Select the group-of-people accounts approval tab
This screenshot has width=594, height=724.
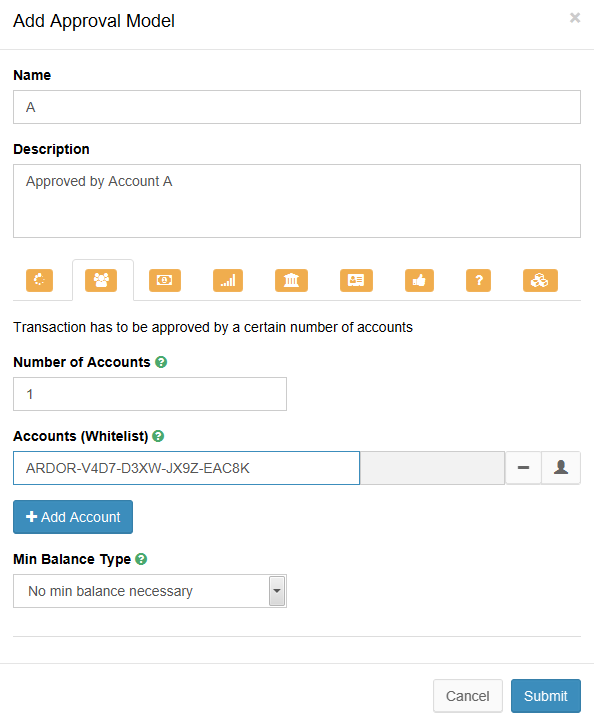tap(101, 280)
